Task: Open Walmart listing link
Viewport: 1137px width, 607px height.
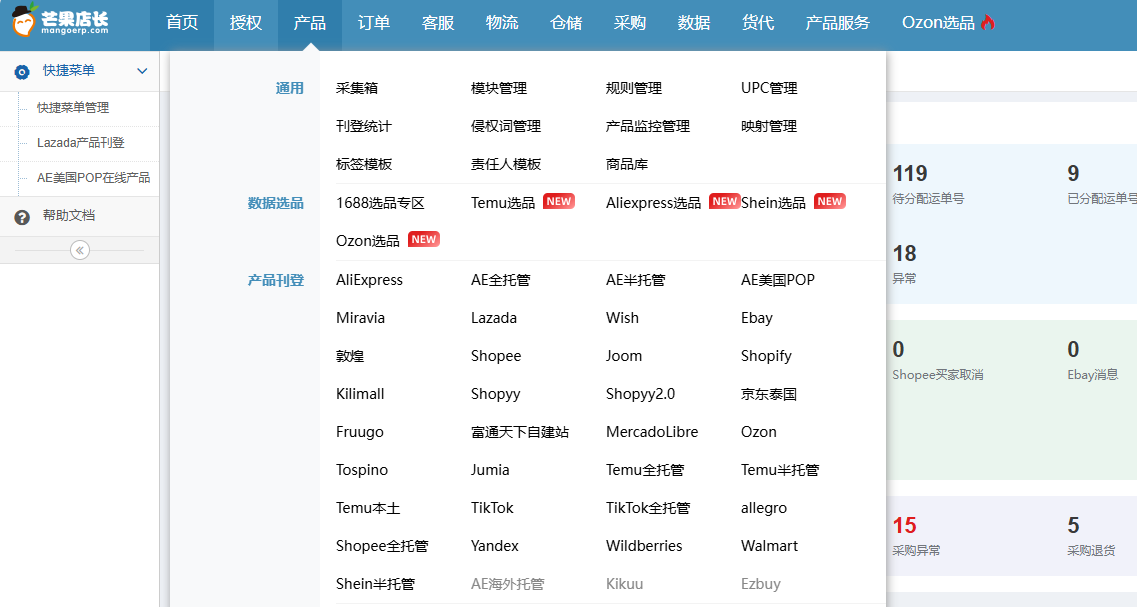Action: 769,545
